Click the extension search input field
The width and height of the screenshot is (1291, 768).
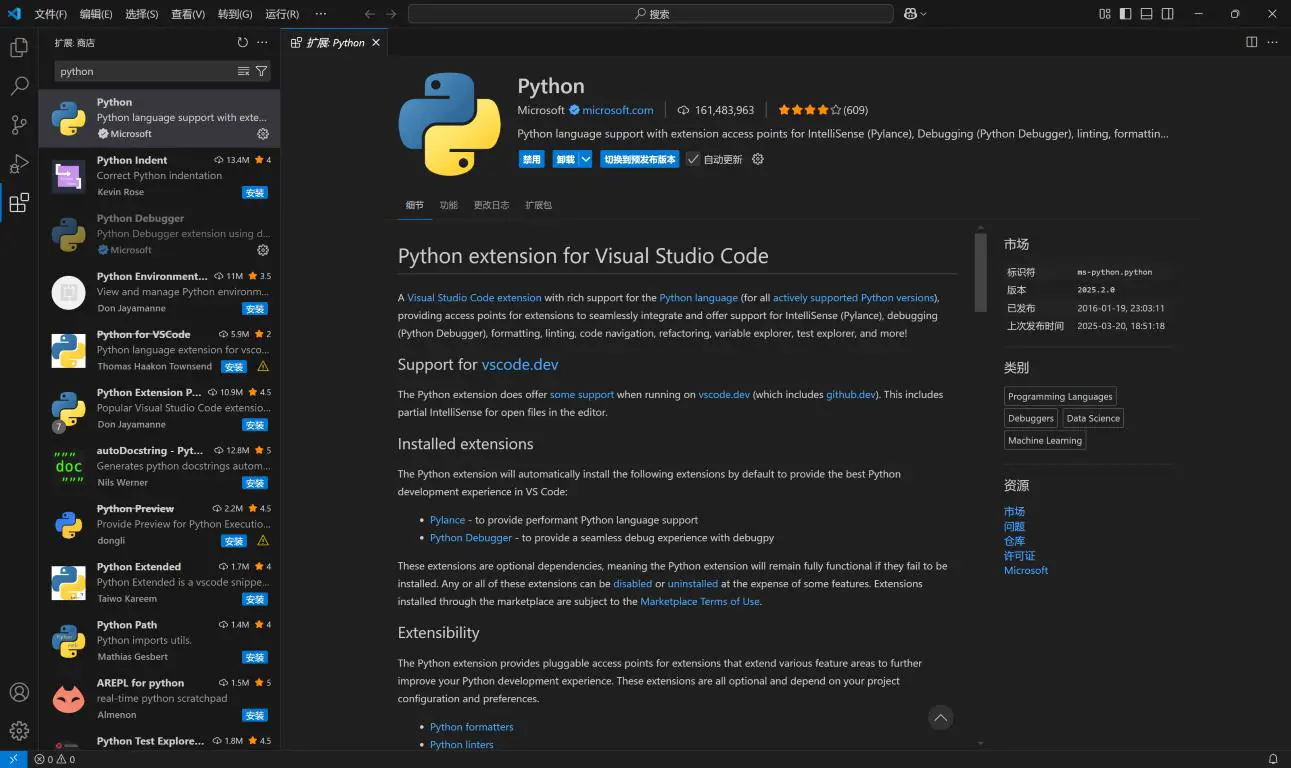point(145,71)
